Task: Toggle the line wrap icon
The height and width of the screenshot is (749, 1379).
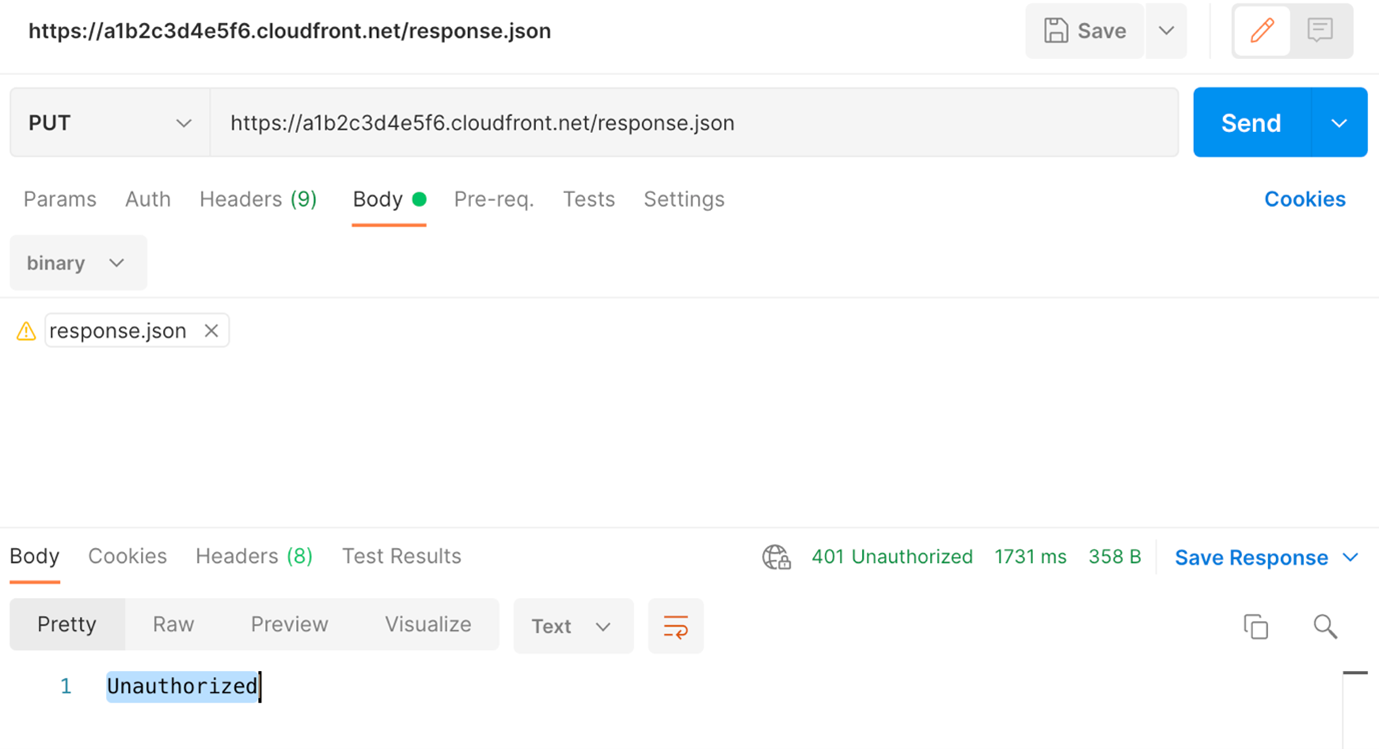Action: coord(676,626)
